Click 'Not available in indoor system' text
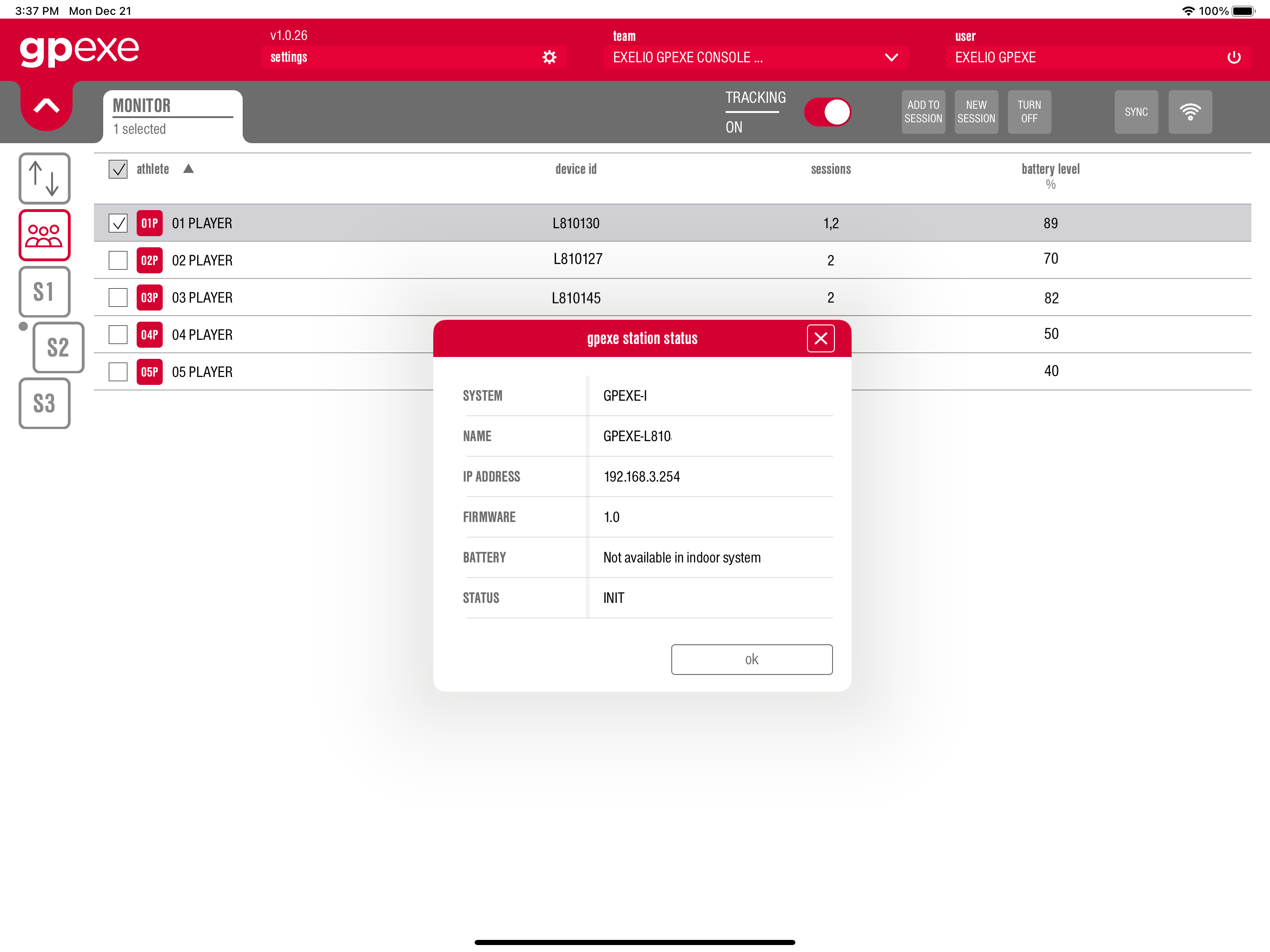The image size is (1270, 952). point(681,557)
